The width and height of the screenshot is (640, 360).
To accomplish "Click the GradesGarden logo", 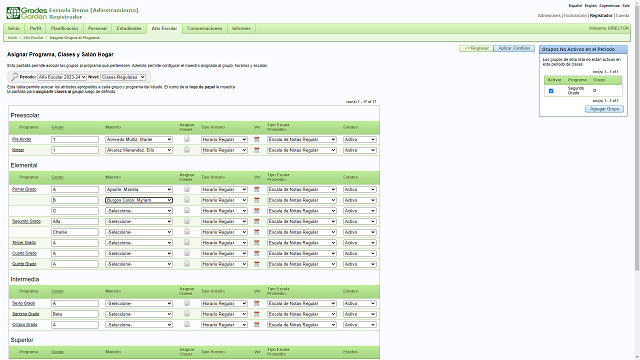I will [x=27, y=13].
